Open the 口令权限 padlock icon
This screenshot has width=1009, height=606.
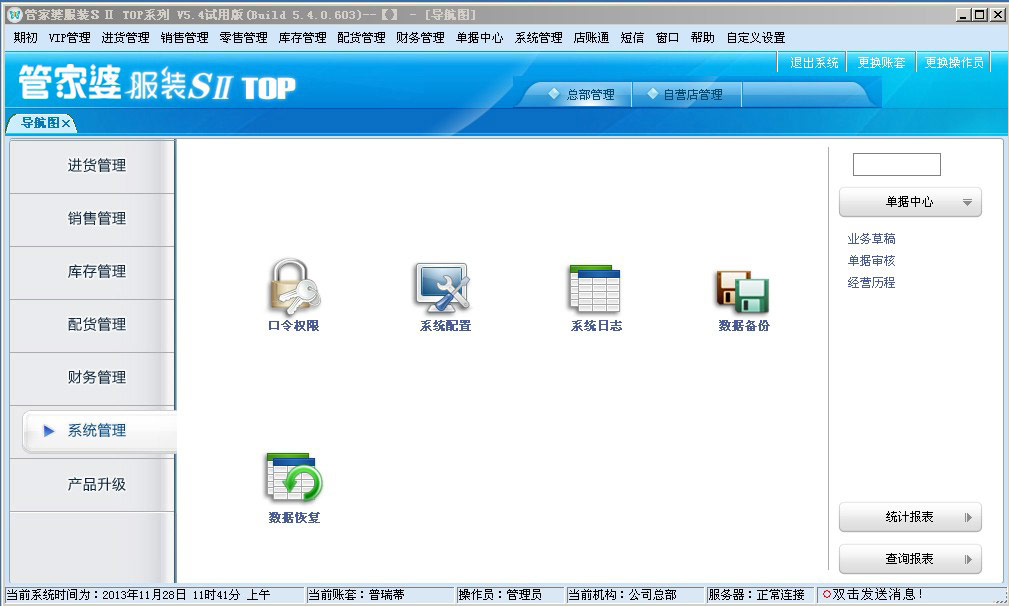tap(293, 288)
